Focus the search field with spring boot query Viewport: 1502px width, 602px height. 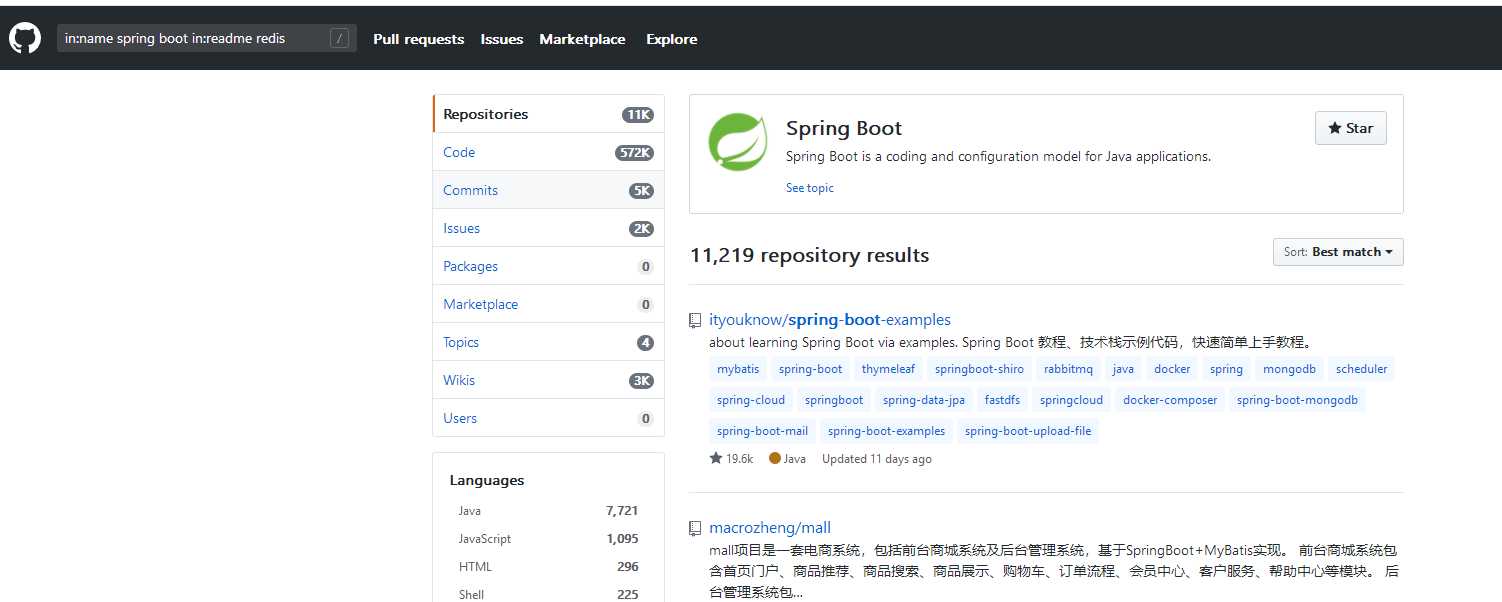coord(207,39)
